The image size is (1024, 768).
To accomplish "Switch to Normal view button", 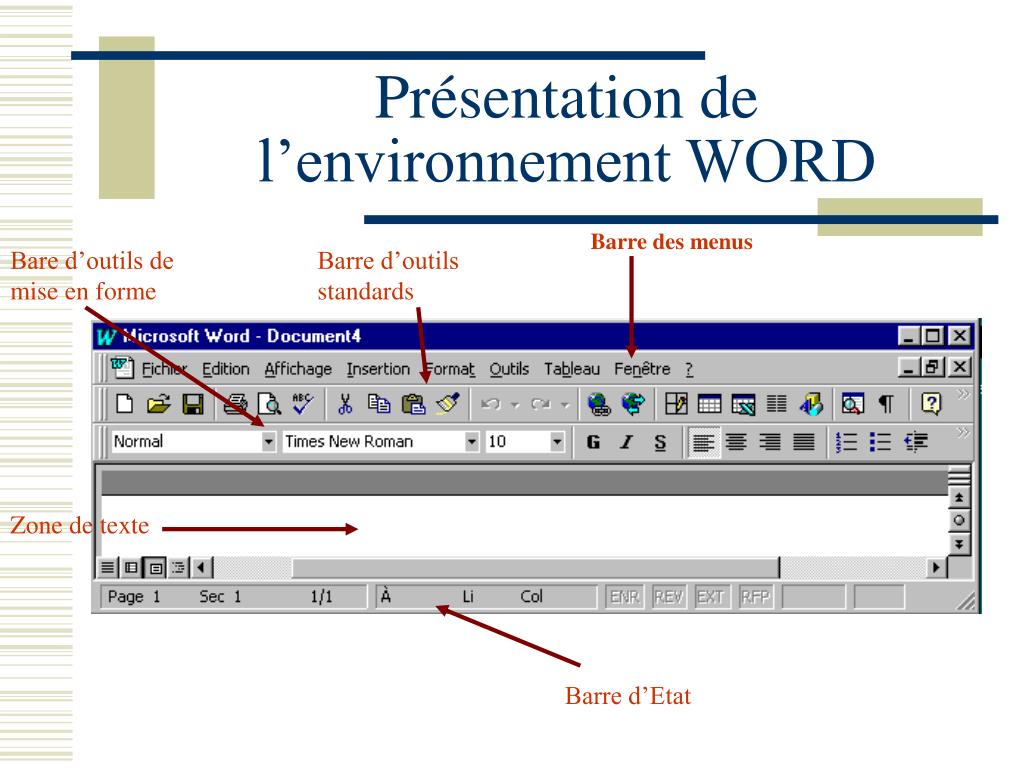I will (x=108, y=568).
